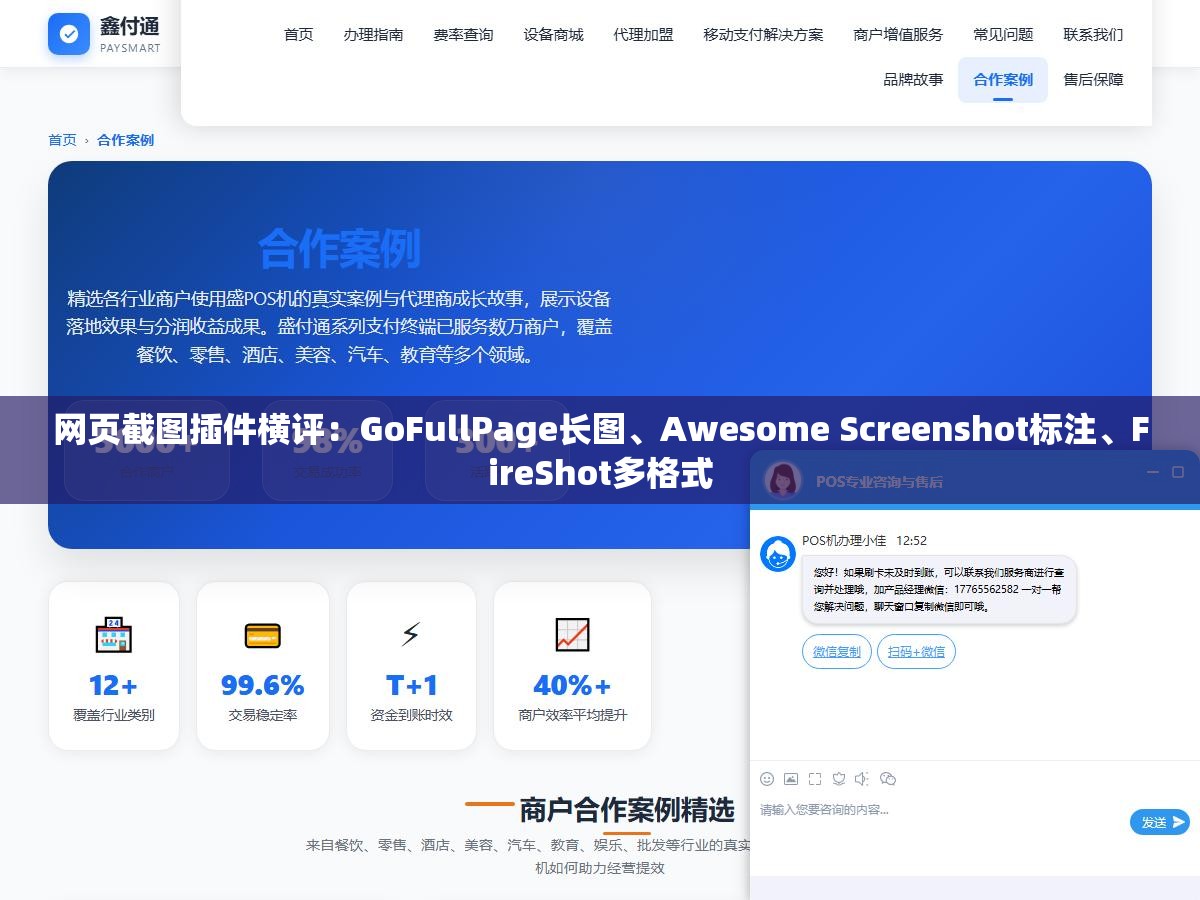
Task: Click the building icon above 12+
Action: coord(114,635)
